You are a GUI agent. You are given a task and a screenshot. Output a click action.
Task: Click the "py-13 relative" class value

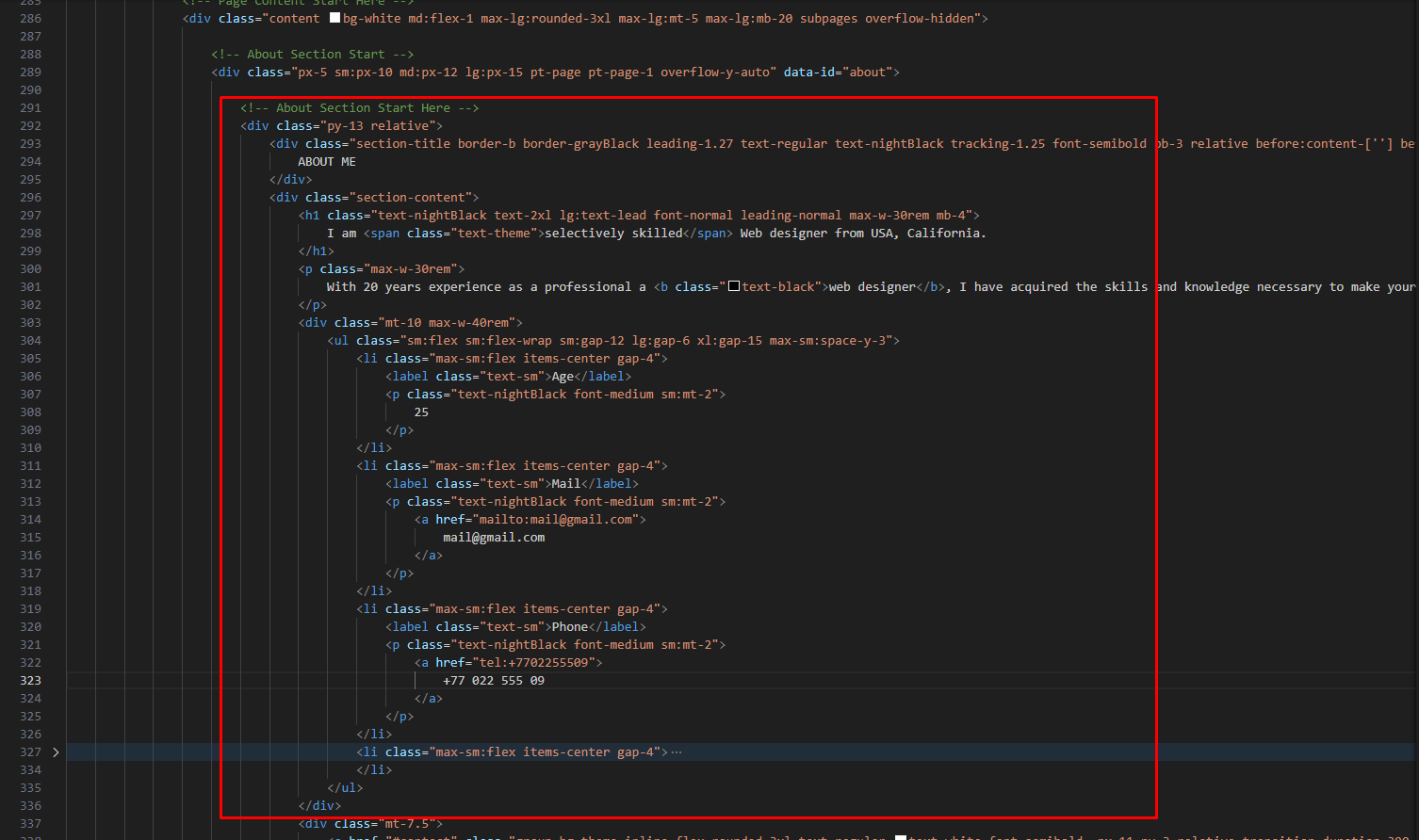[x=378, y=125]
